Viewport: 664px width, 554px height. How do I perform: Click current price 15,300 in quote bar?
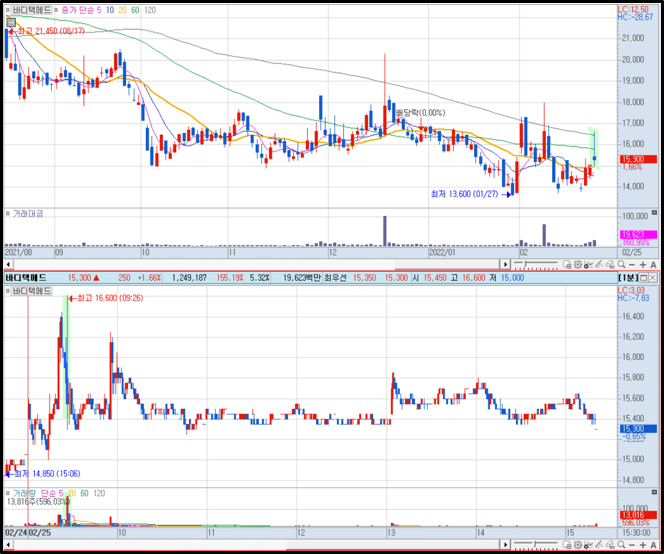pyautogui.click(x=80, y=278)
